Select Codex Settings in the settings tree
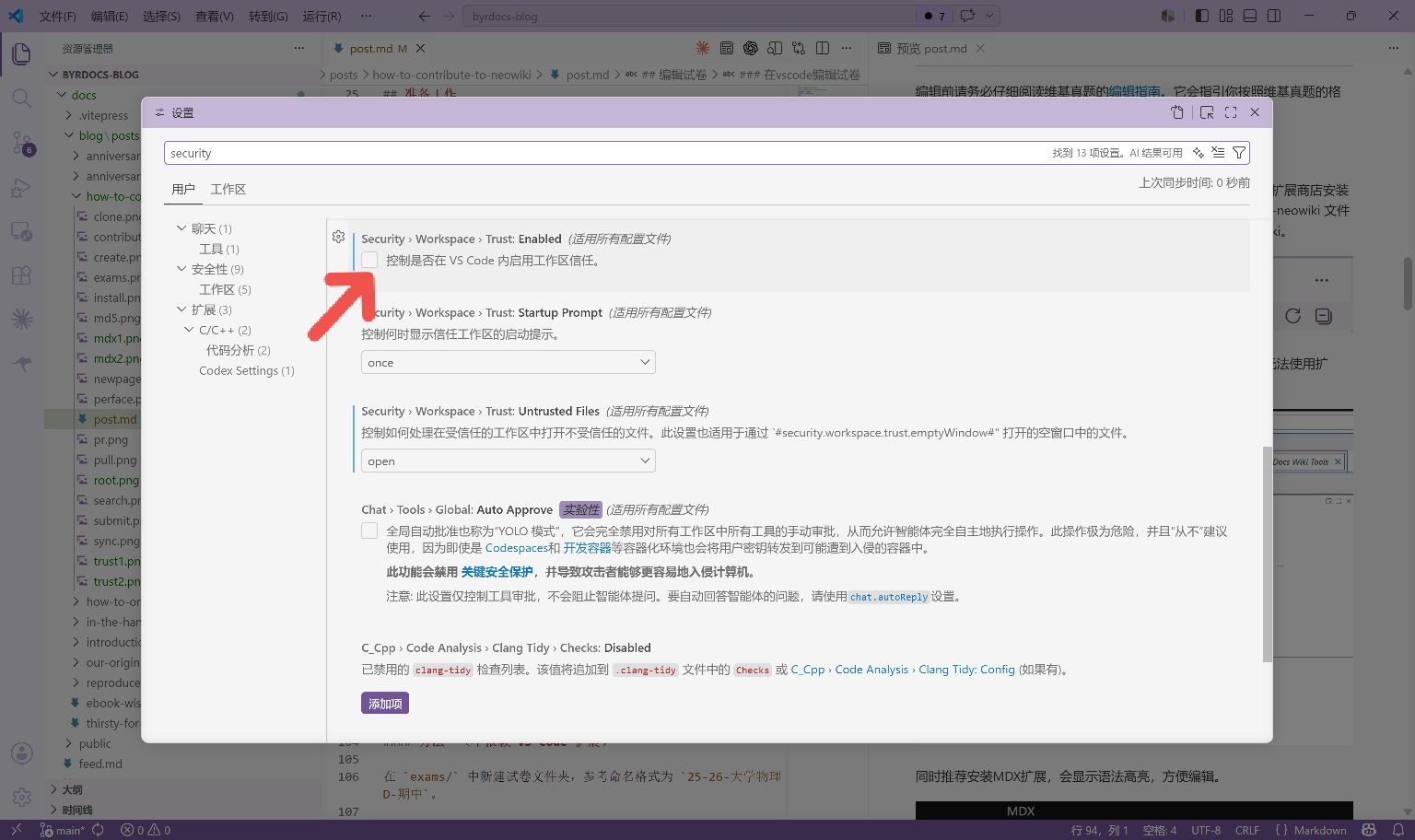This screenshot has width=1415, height=840. click(246, 370)
